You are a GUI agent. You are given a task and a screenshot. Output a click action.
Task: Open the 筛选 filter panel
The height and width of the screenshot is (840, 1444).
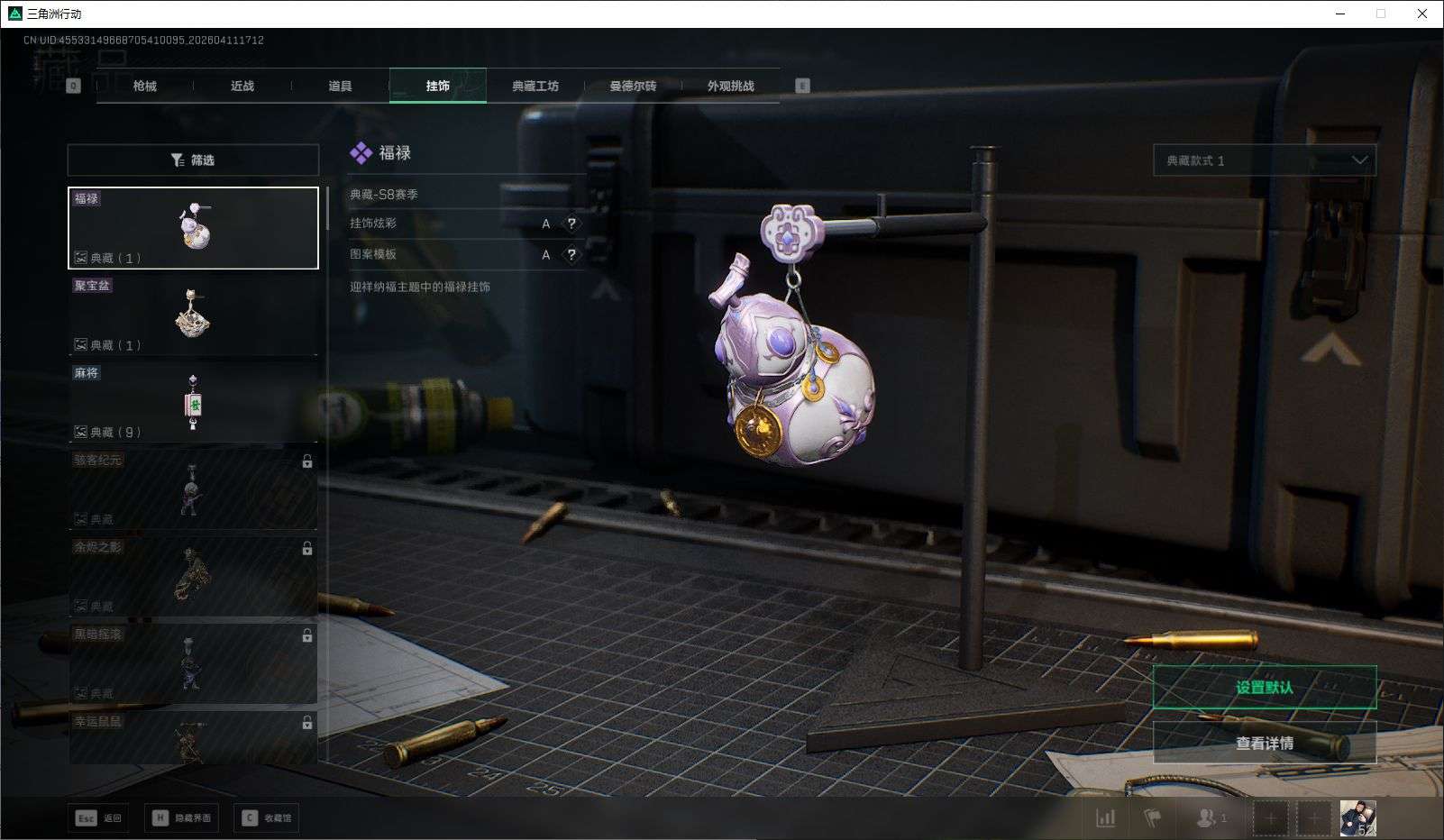[x=193, y=160]
